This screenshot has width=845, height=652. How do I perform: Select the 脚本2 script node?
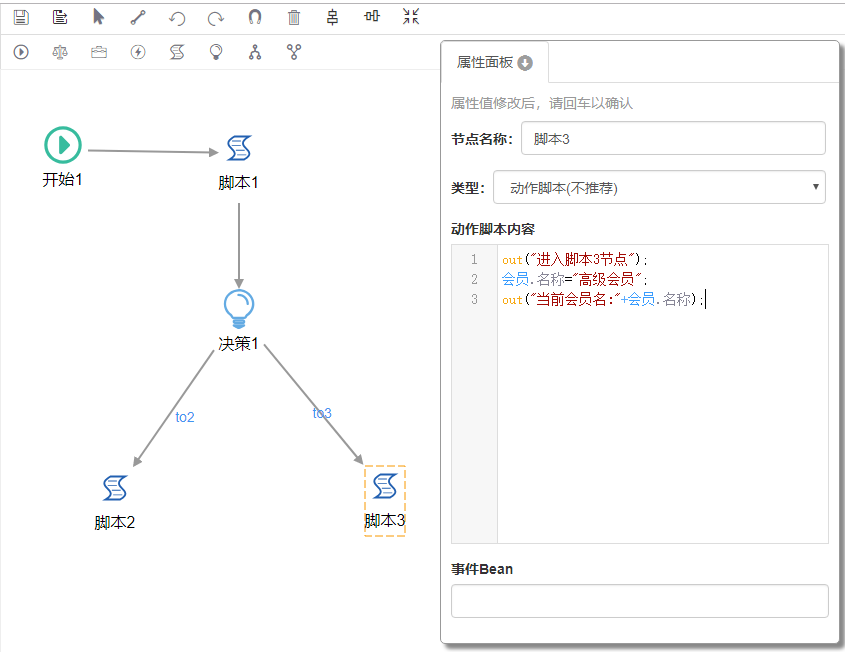[115, 488]
